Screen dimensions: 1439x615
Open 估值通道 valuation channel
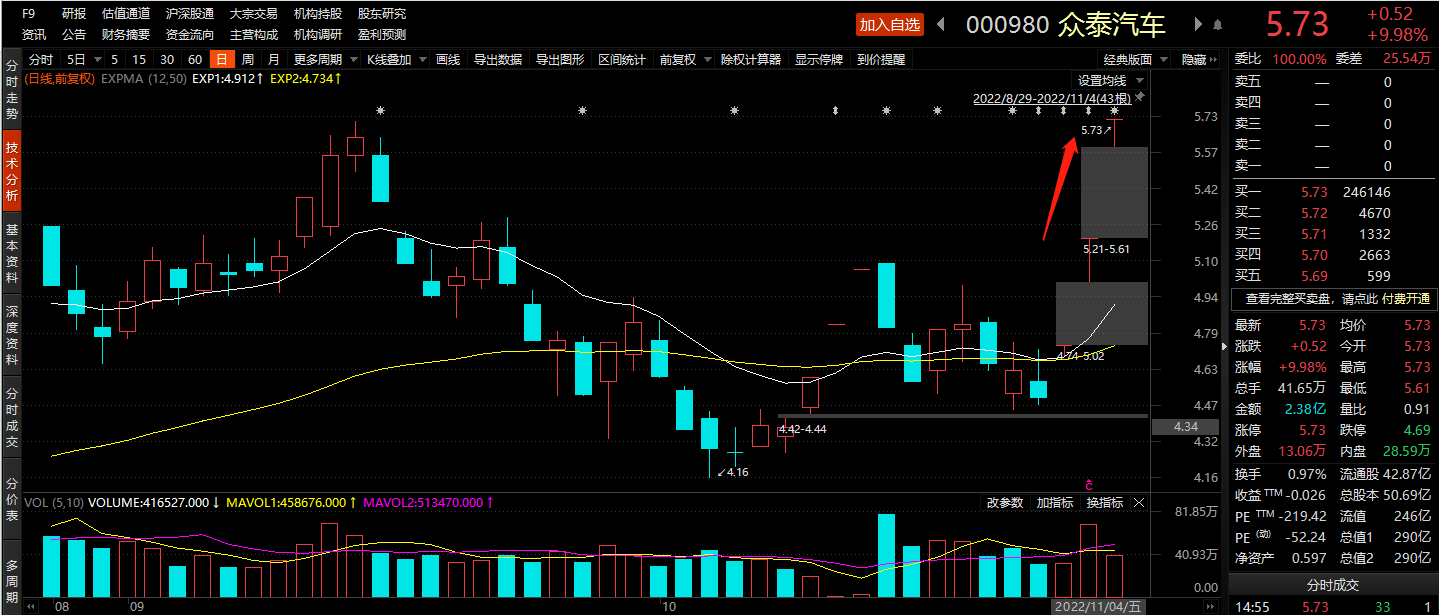click(126, 14)
